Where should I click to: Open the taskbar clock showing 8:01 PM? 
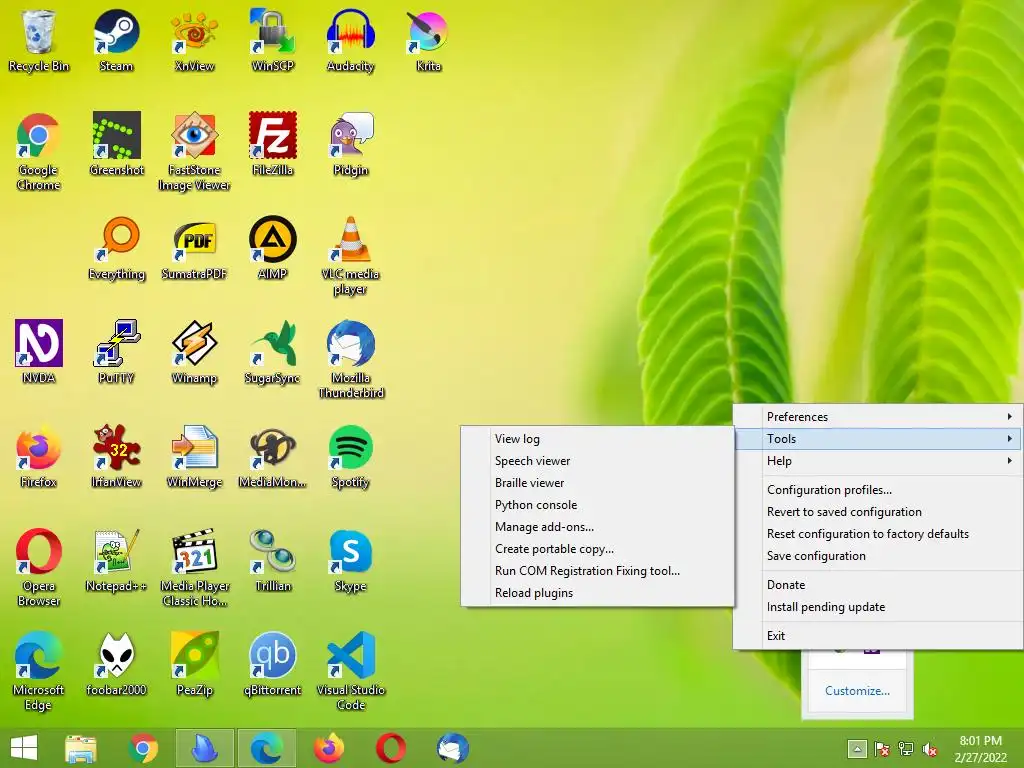(980, 749)
